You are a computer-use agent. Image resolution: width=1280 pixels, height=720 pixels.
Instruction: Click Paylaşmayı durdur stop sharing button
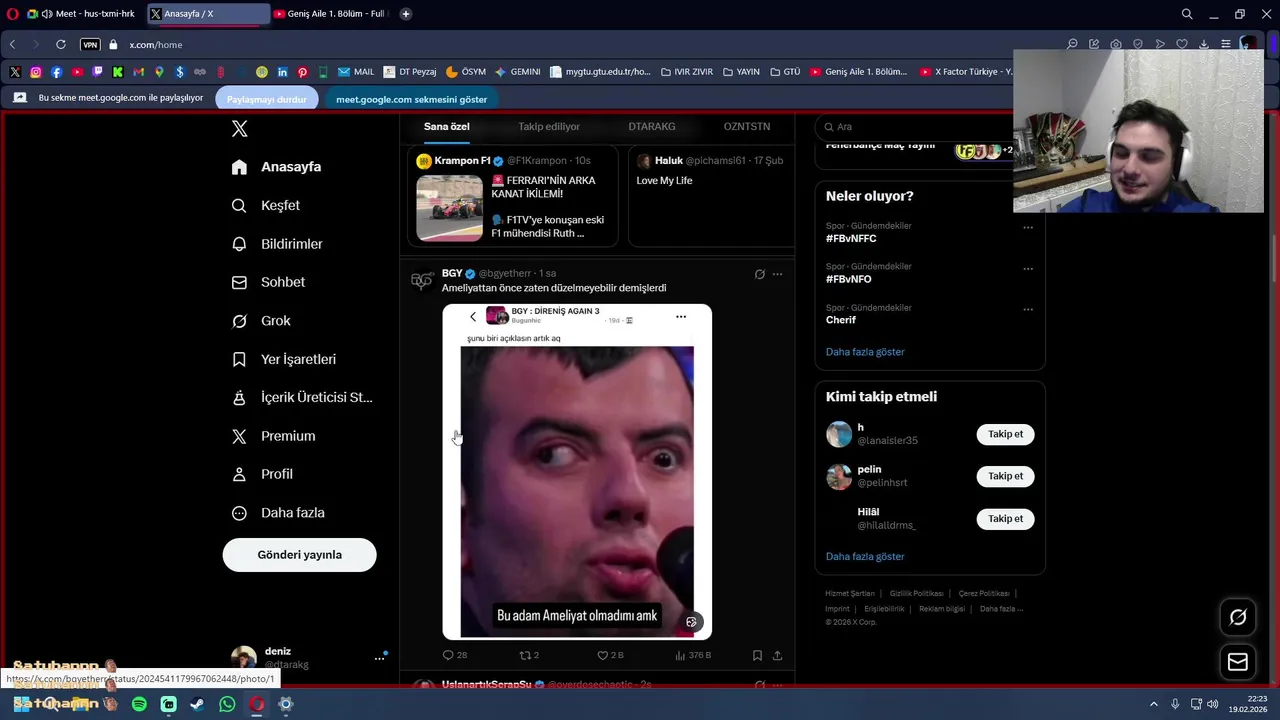pos(267,99)
